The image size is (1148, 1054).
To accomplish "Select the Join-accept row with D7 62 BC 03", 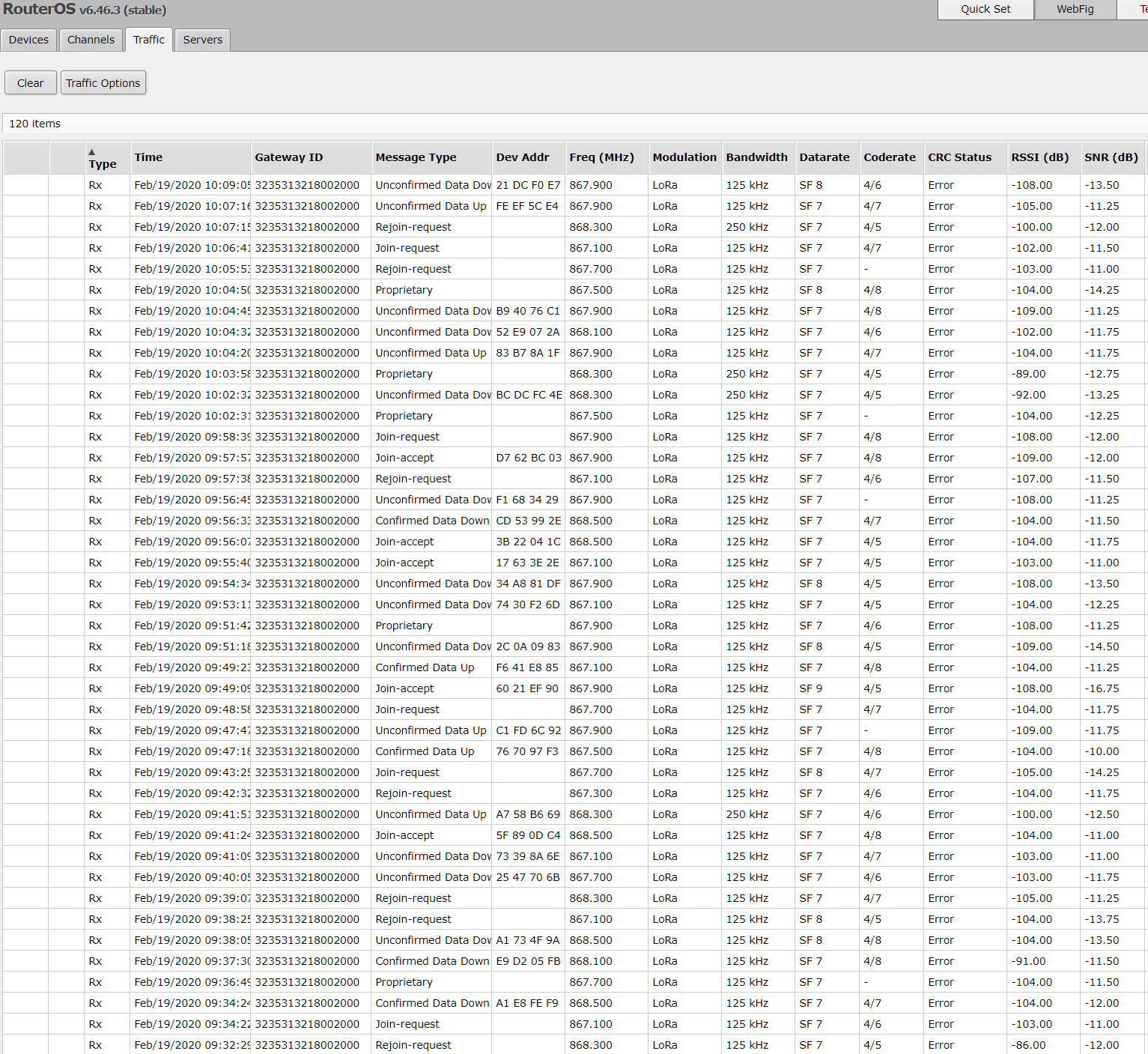I will pyautogui.click(x=528, y=458).
